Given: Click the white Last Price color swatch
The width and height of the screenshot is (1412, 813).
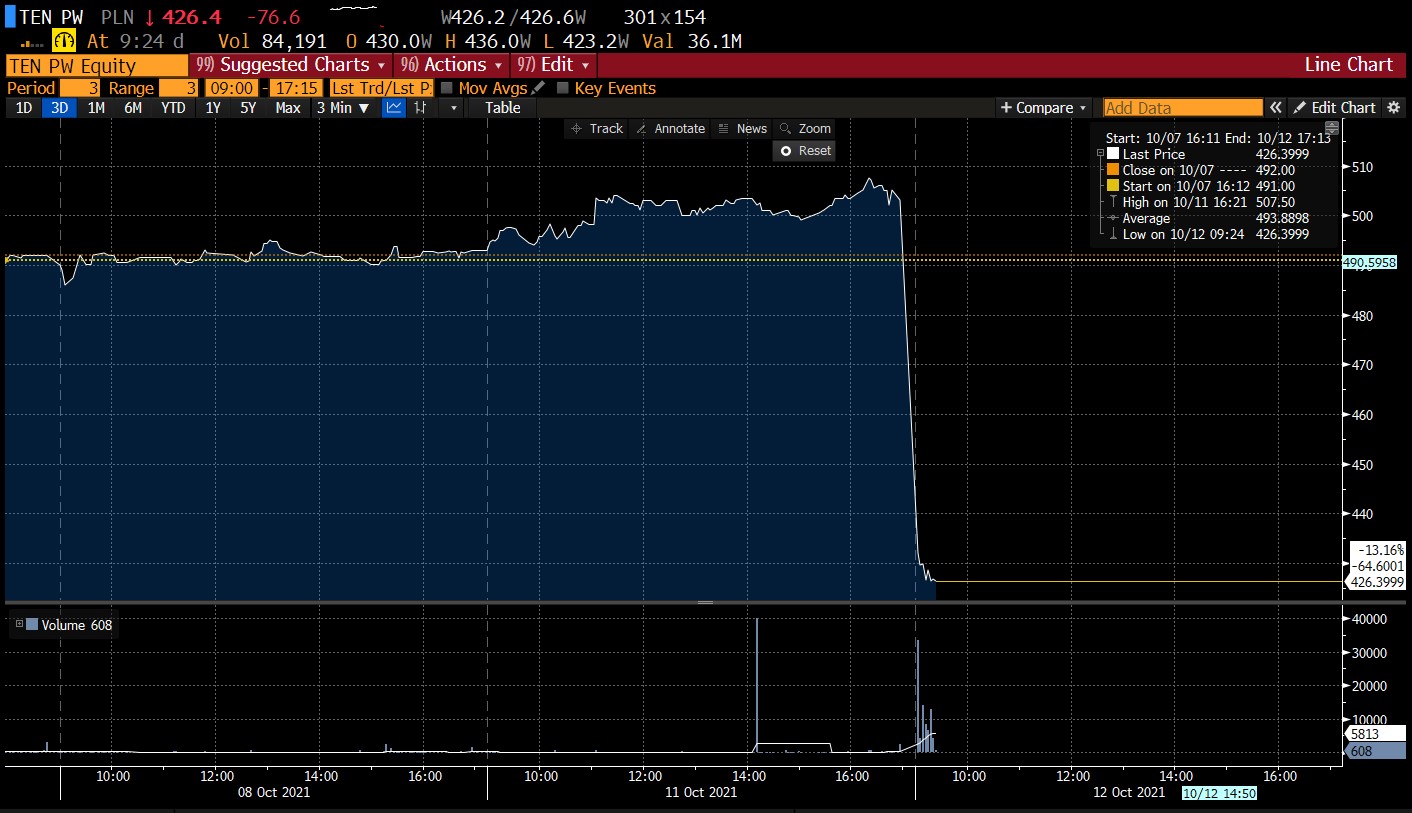Looking at the screenshot, I should pyautogui.click(x=1113, y=154).
